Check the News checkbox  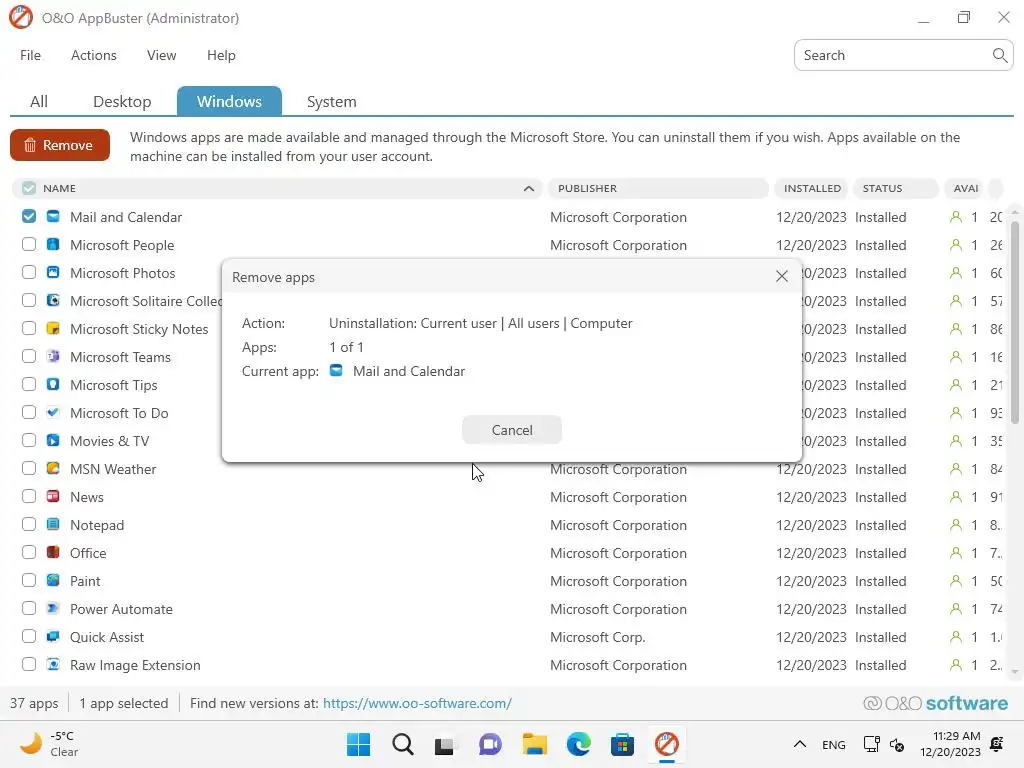(x=29, y=496)
